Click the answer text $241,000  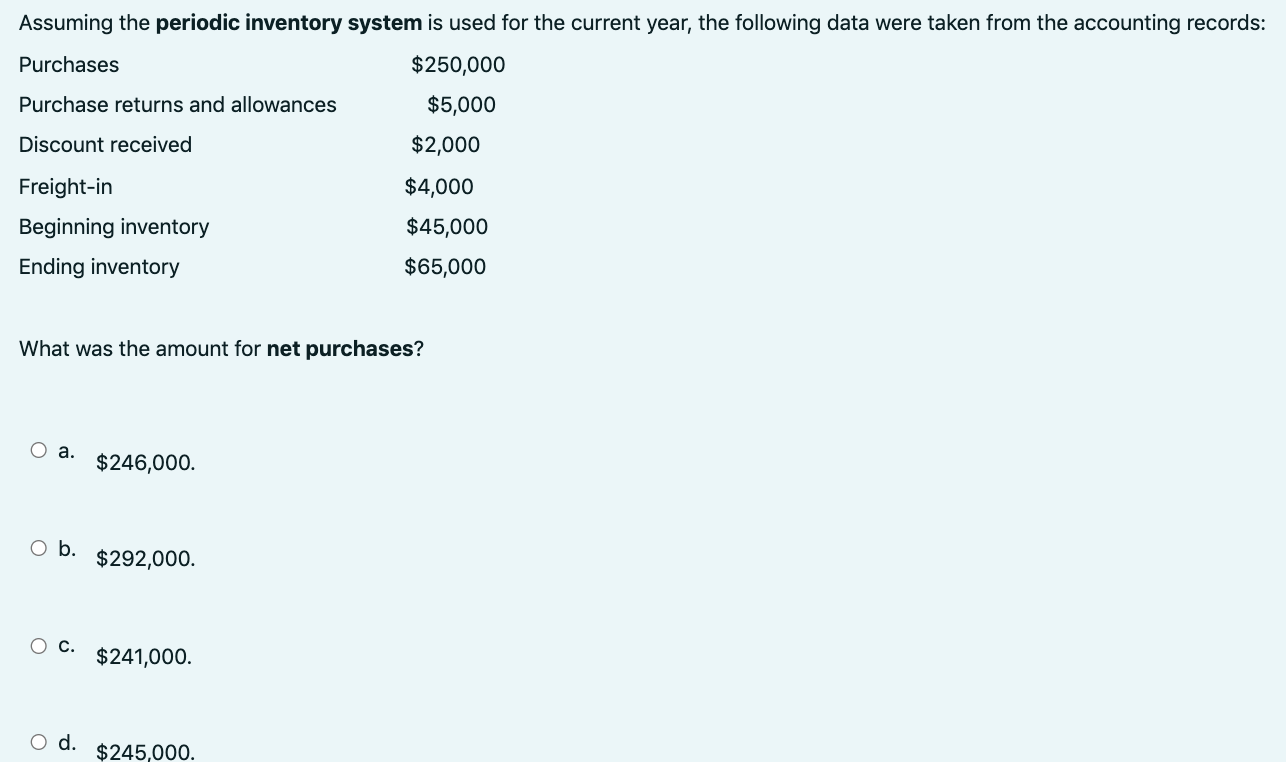[x=144, y=656]
